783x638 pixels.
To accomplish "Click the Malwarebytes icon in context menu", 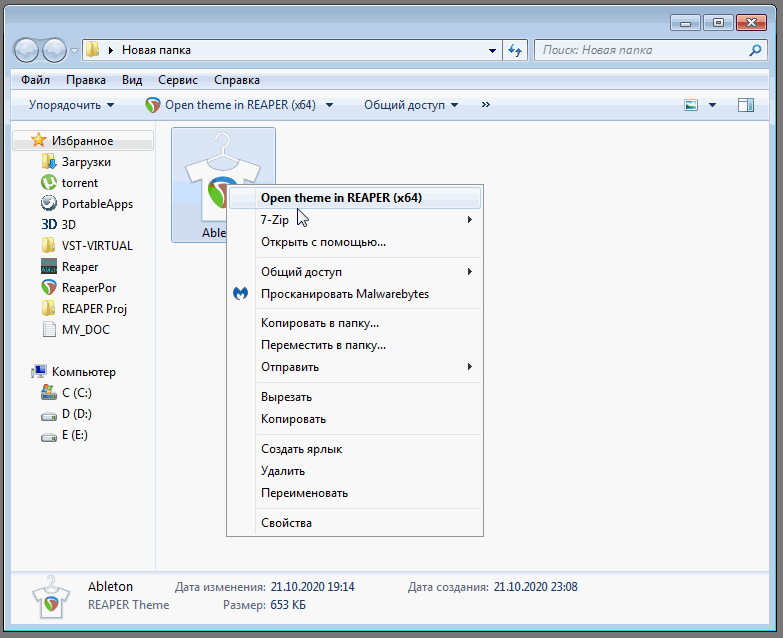I will [x=241, y=294].
